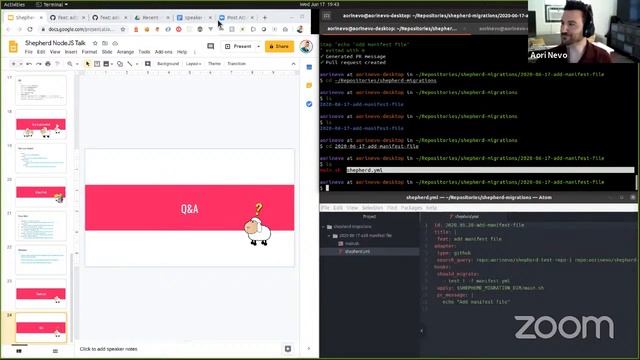Open the Tasks side panel icon
The width and height of the screenshot is (640, 360).
point(309,104)
